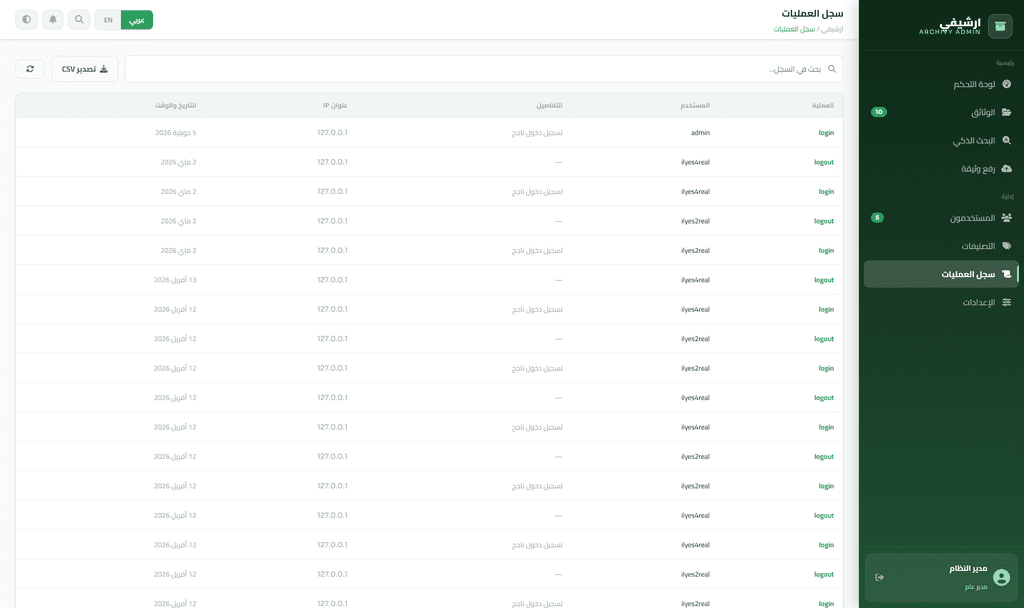Switch language to EN
Screen dimensions: 1024x608
coord(108,20)
